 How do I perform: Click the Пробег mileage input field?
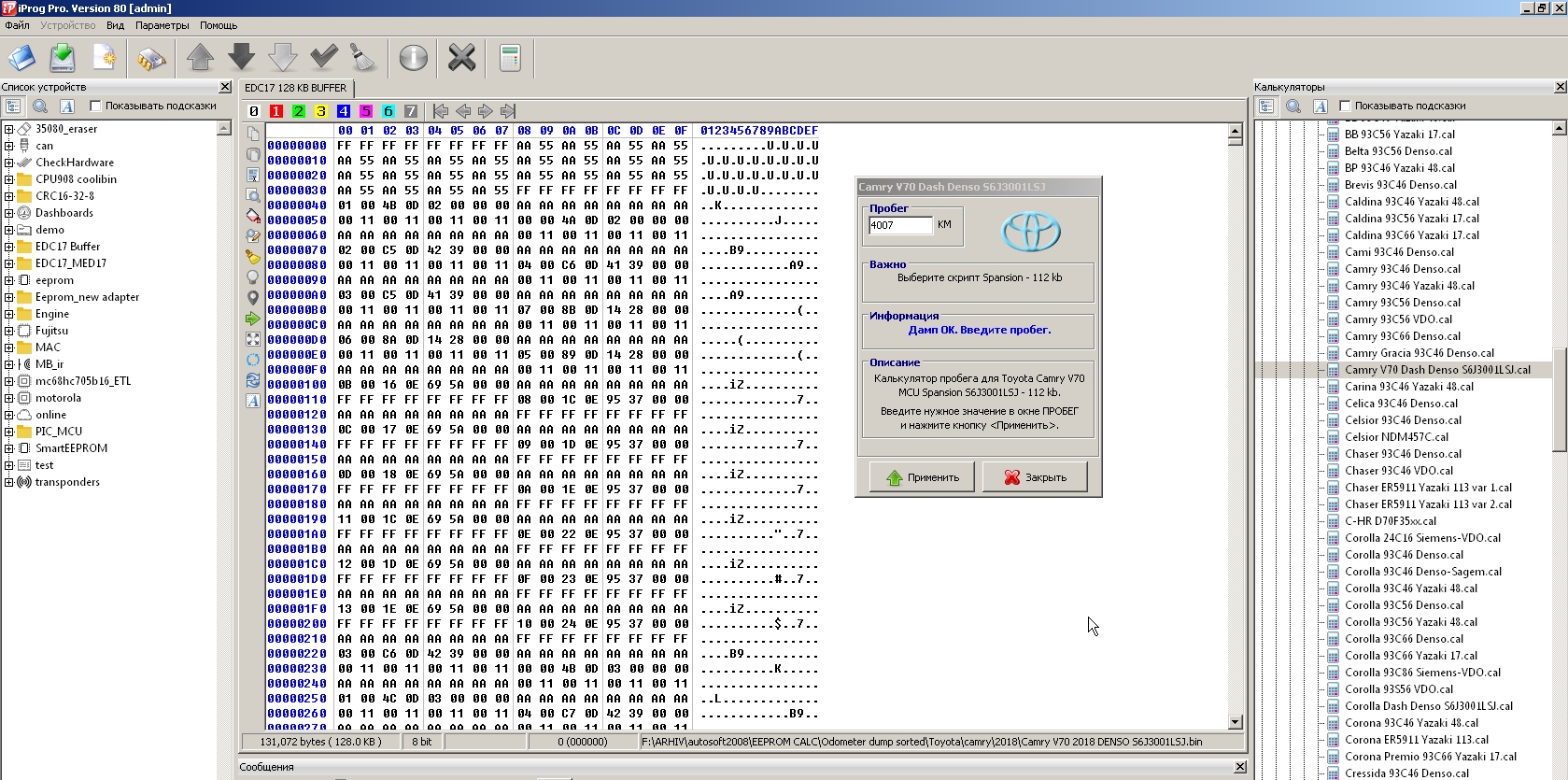tap(900, 225)
